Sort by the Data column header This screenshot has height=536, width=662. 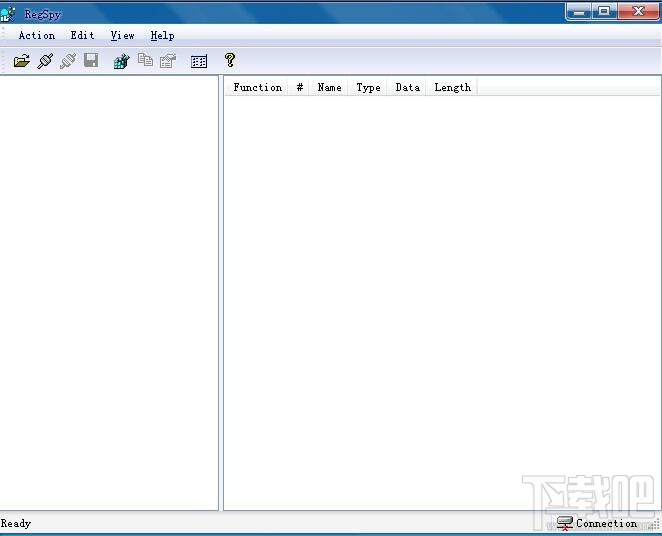coord(407,87)
